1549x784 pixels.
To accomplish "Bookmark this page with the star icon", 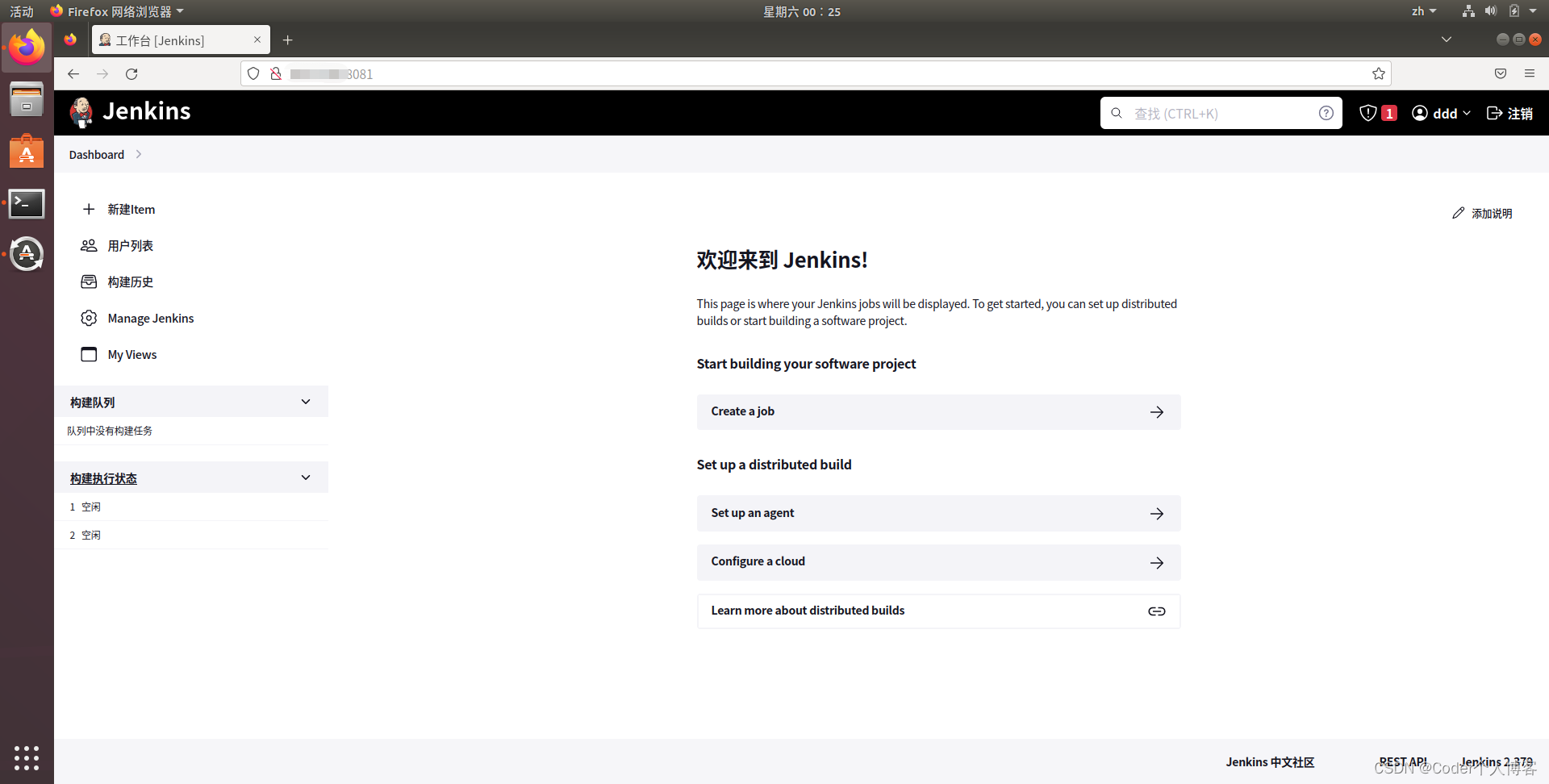I will click(x=1379, y=73).
